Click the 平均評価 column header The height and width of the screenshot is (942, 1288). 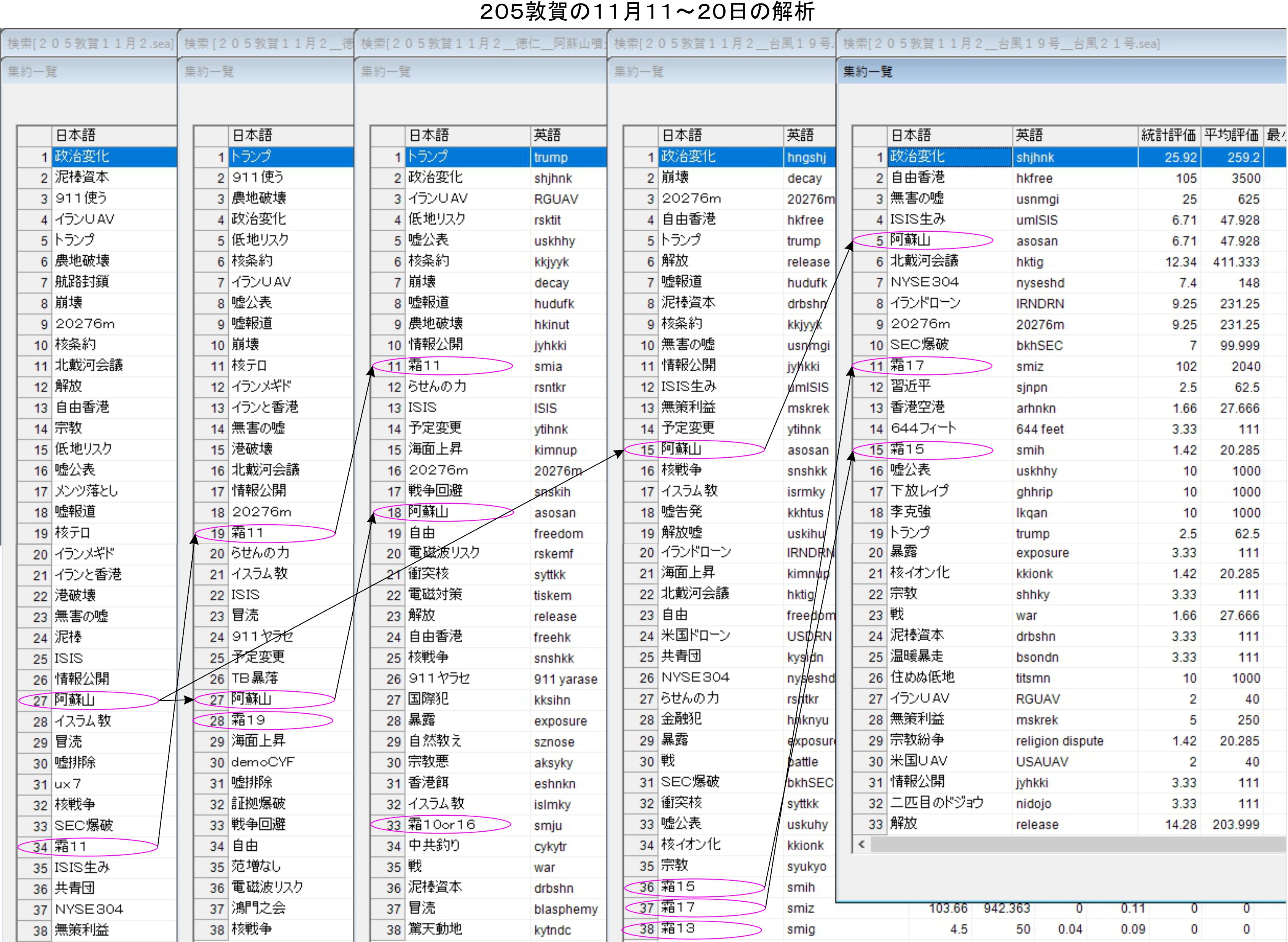[x=1231, y=135]
